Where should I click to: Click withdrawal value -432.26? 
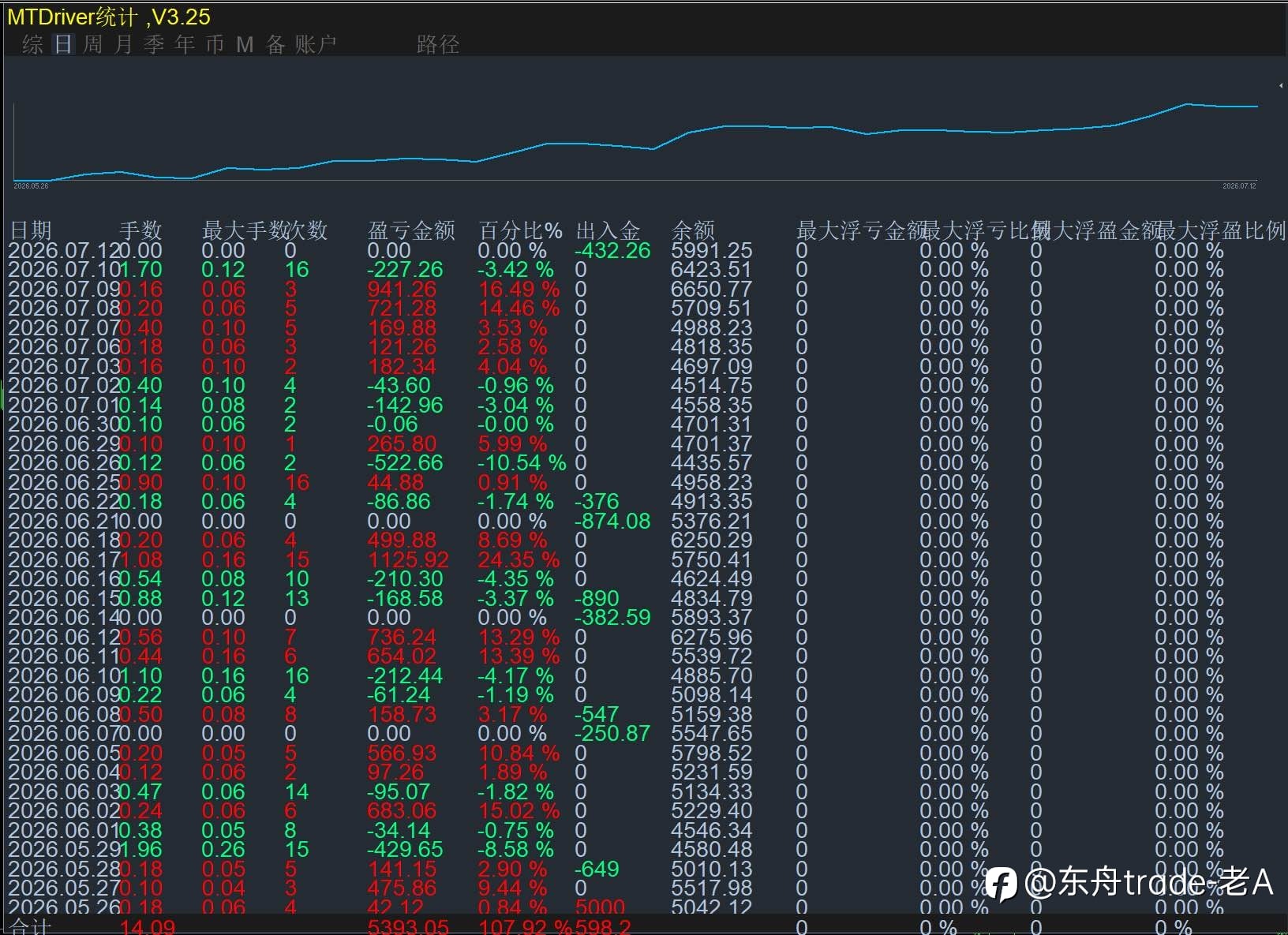pos(612,250)
